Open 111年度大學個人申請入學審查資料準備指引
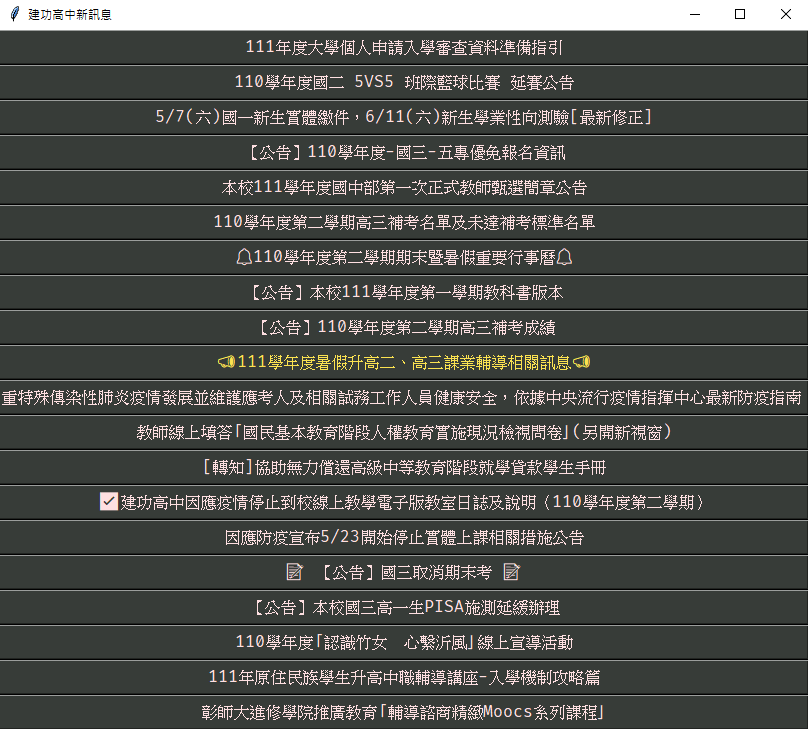 (404, 47)
